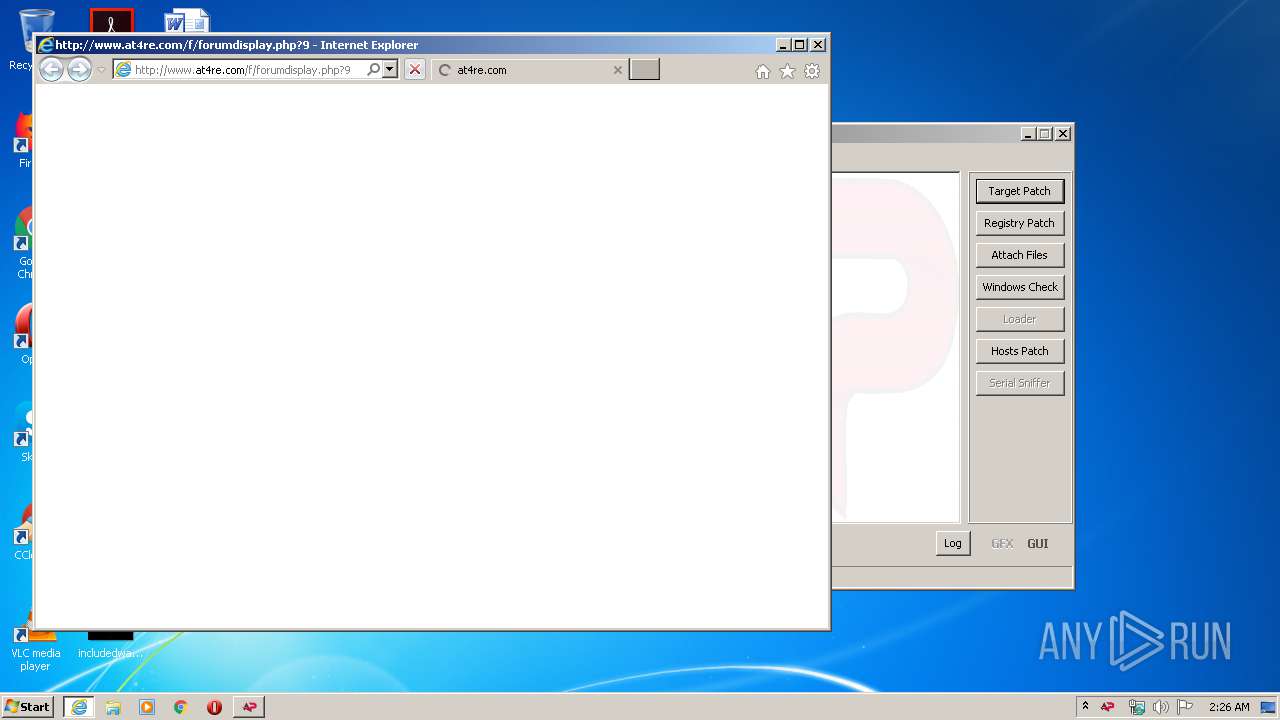
Task: Open the Word document desktop icon
Action: pos(187,22)
